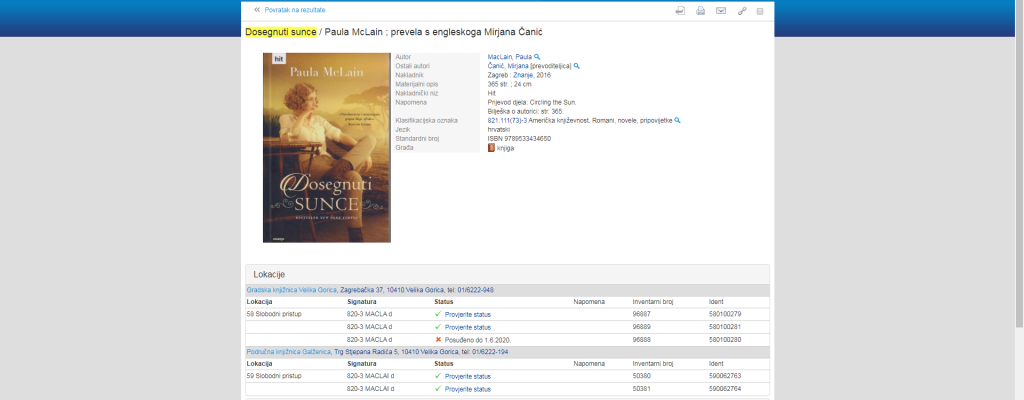Open Područna knjižnica Galženica link

pyautogui.click(x=289, y=352)
